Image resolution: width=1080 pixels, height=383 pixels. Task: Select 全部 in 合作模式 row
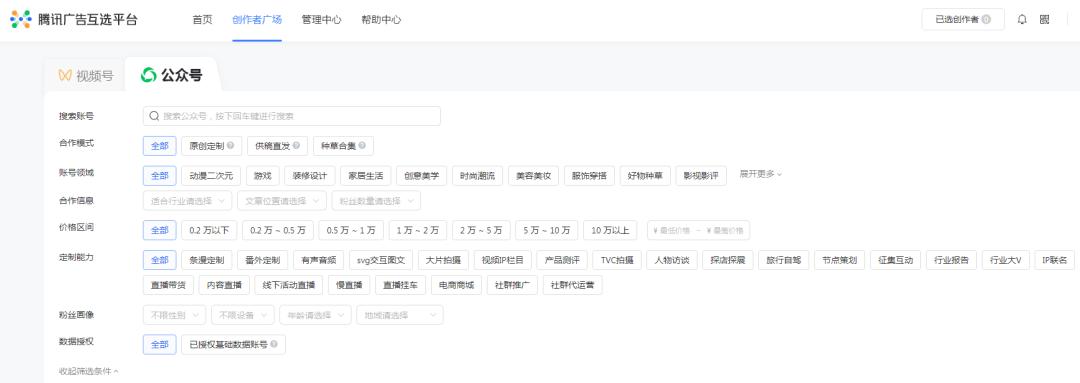point(160,146)
